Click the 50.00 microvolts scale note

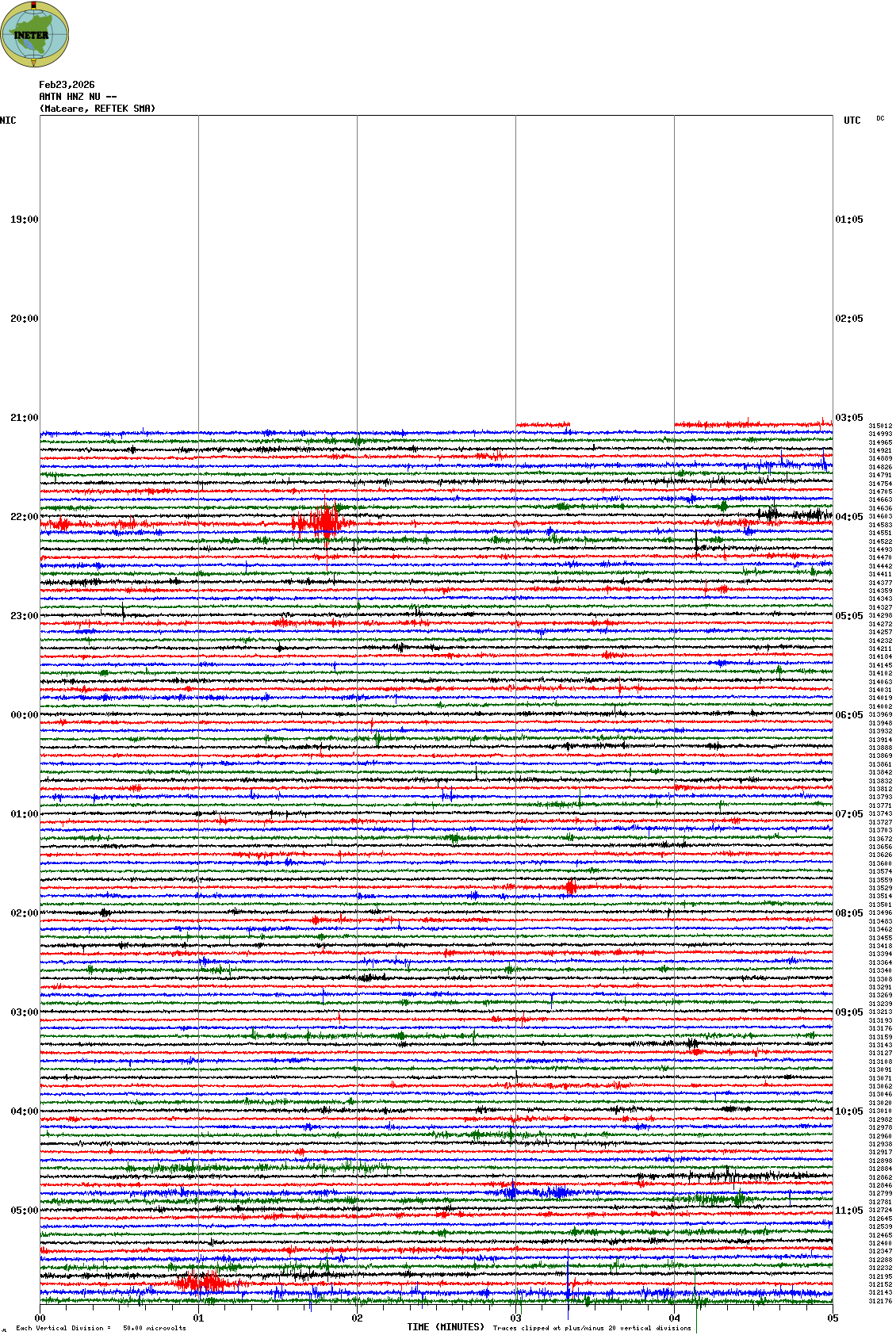click(154, 1328)
